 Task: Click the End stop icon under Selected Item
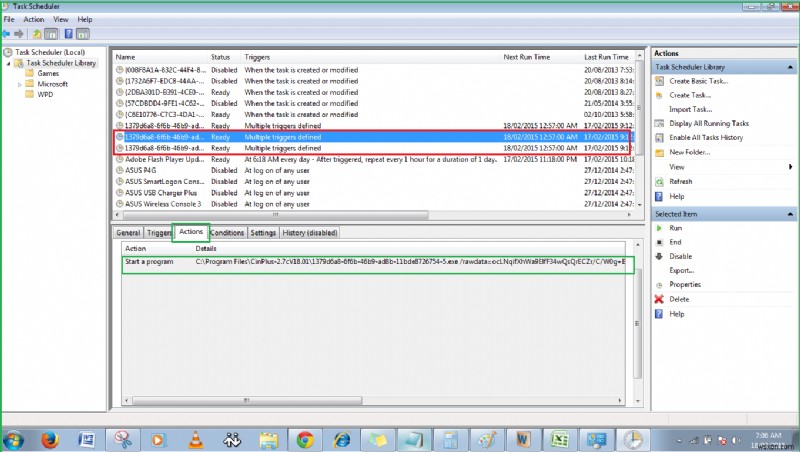(659, 242)
